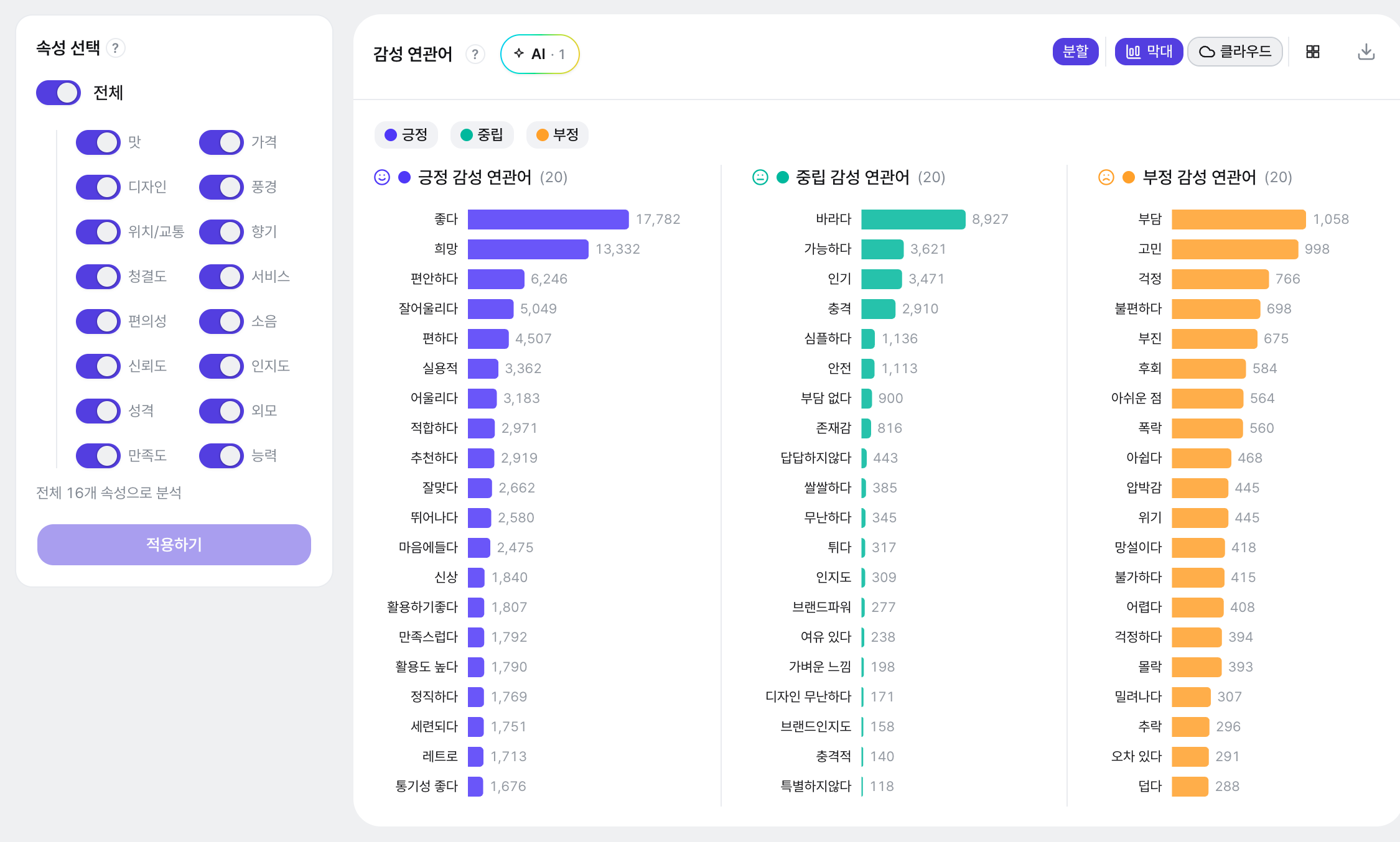Click the 심플하다 keyword label
Image resolution: width=1400 pixels, height=842 pixels.
pos(828,339)
